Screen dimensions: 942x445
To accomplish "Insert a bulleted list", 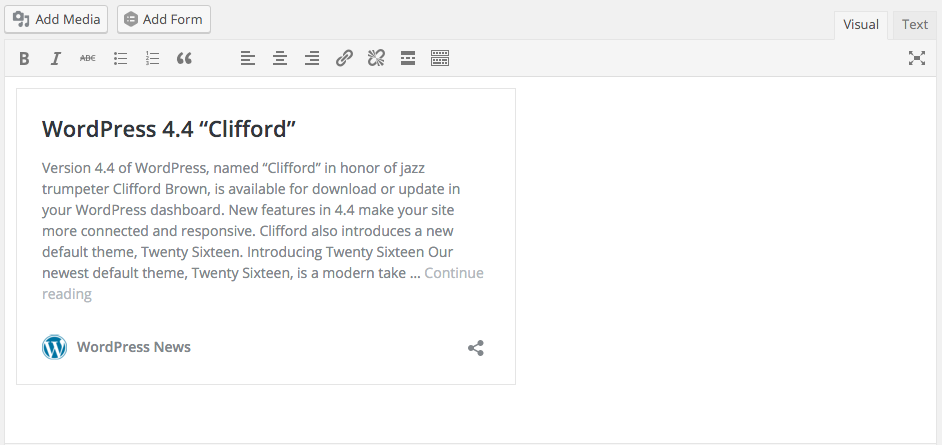I will coord(120,59).
